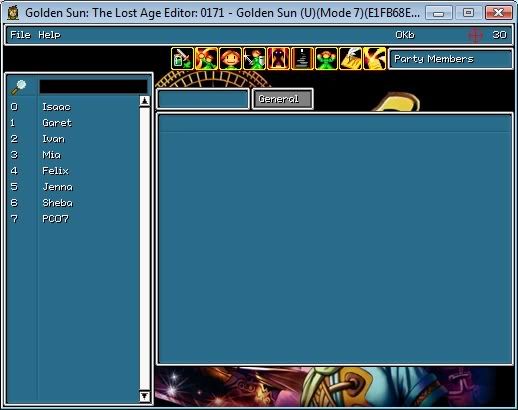Click the character casting fire psynergy icon

click(x=206, y=58)
